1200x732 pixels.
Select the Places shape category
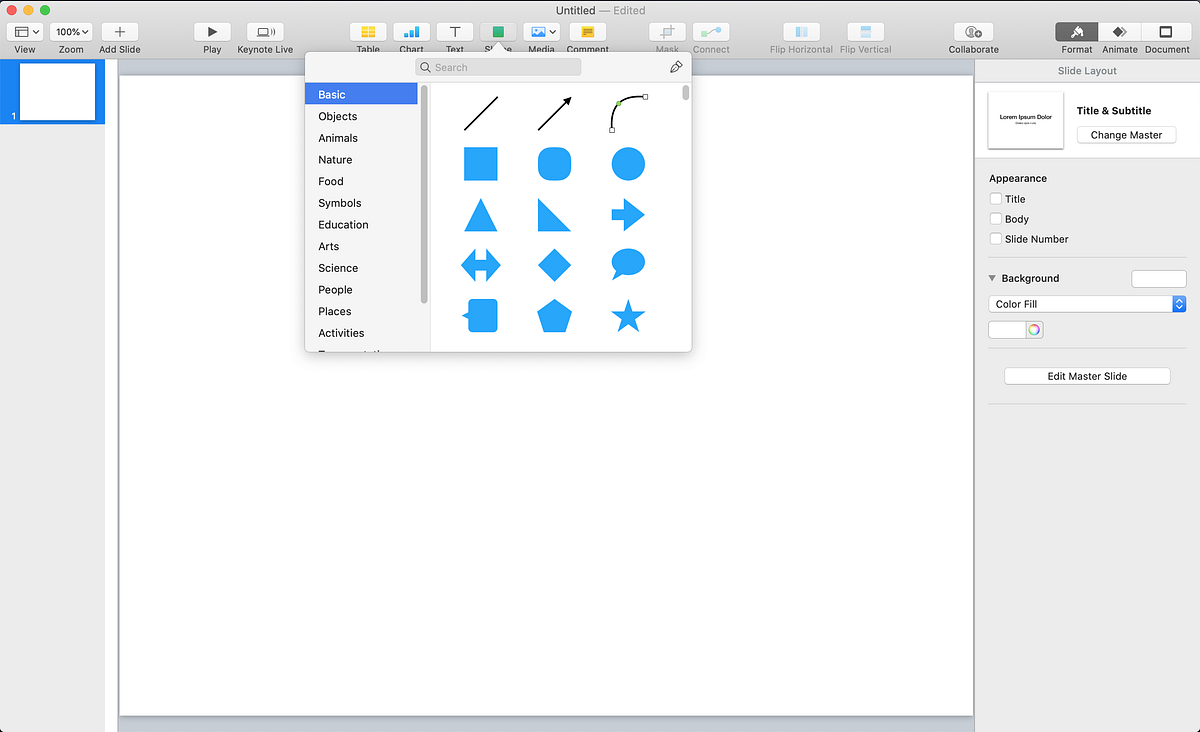[x=361, y=311]
